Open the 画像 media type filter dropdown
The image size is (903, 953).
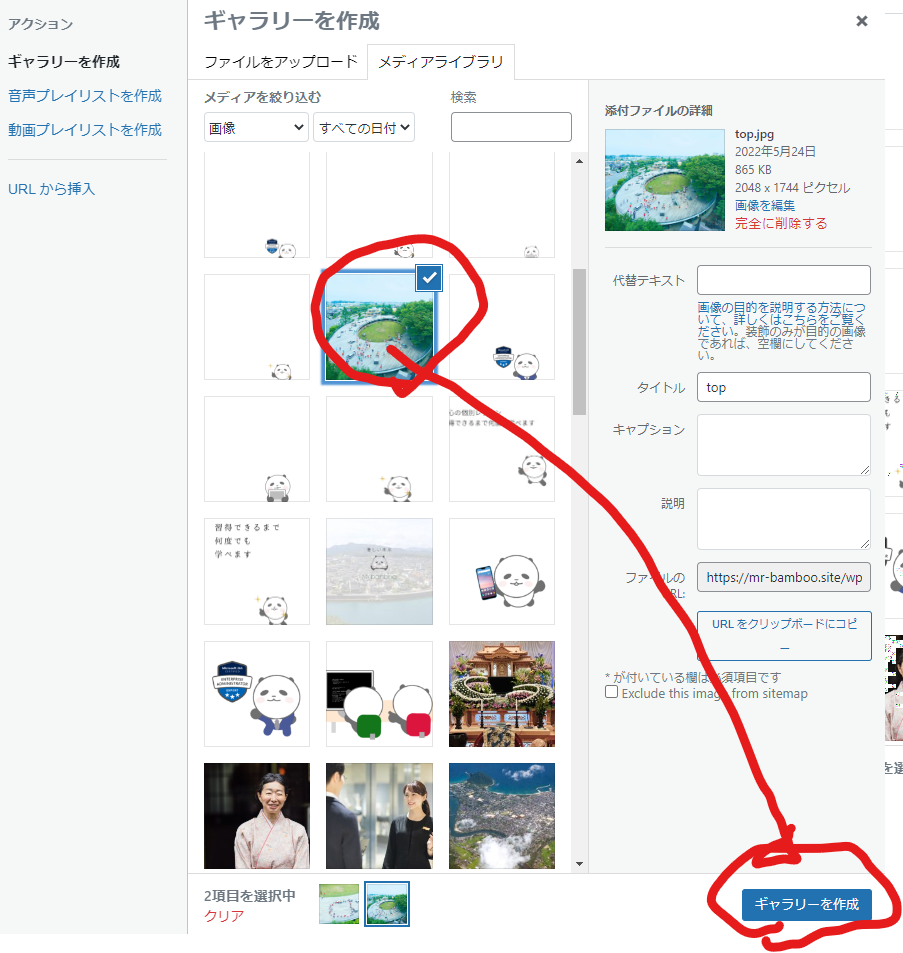[256, 128]
